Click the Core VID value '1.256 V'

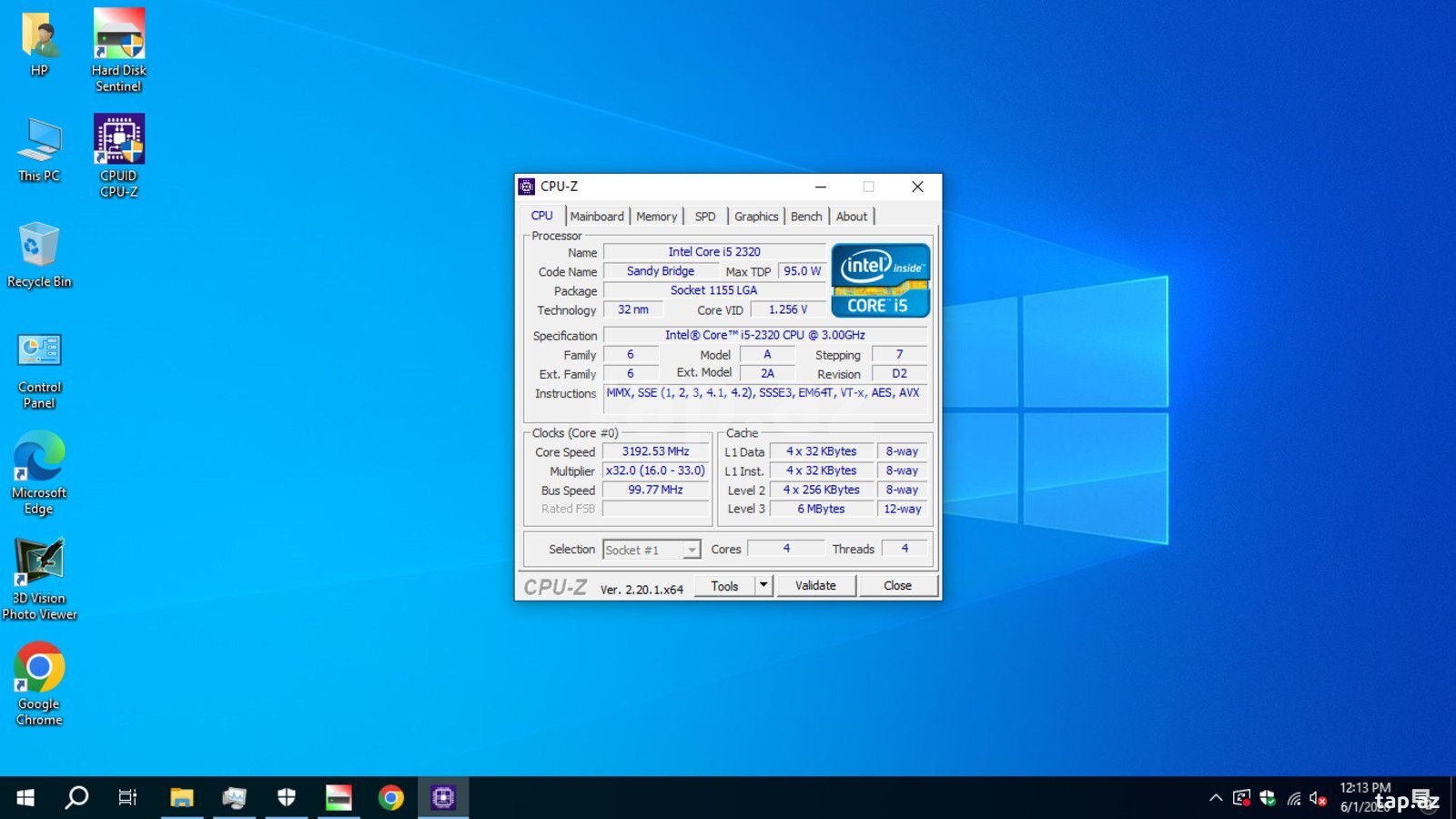point(788,309)
